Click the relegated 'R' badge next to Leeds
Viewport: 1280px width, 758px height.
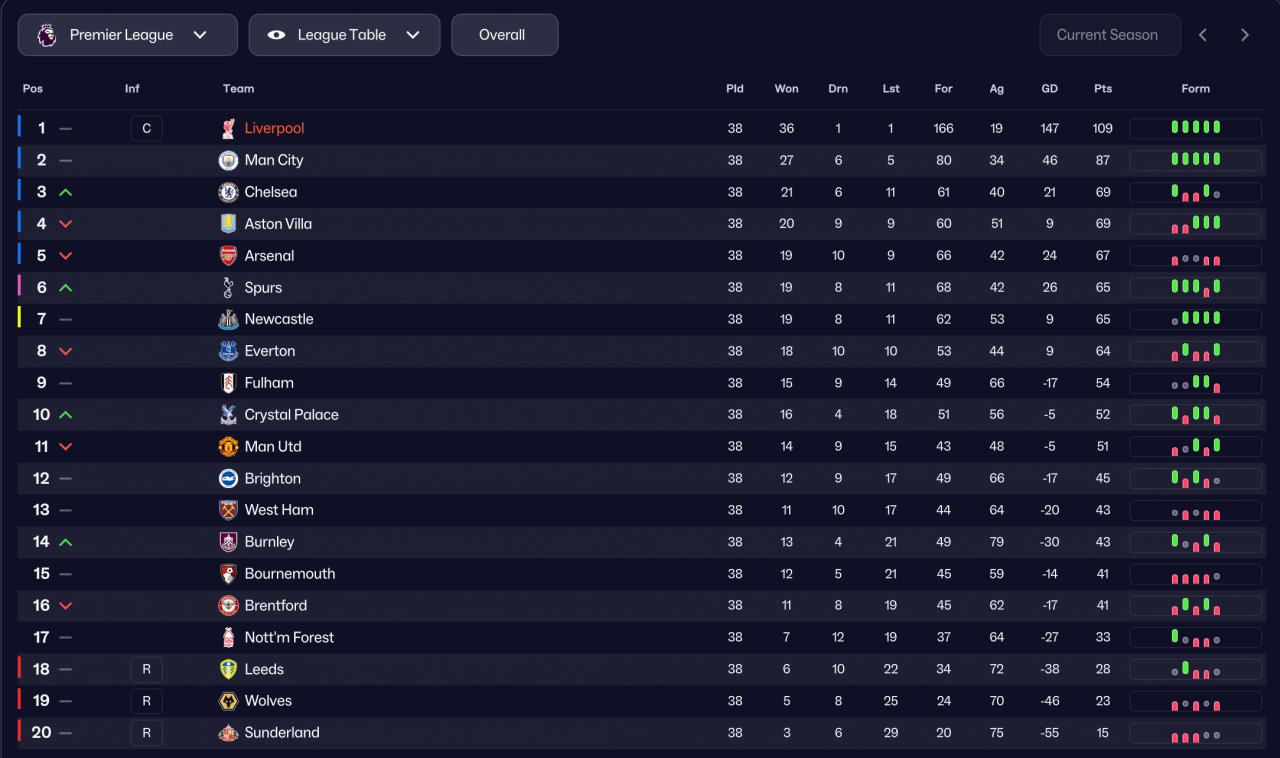[x=146, y=669]
